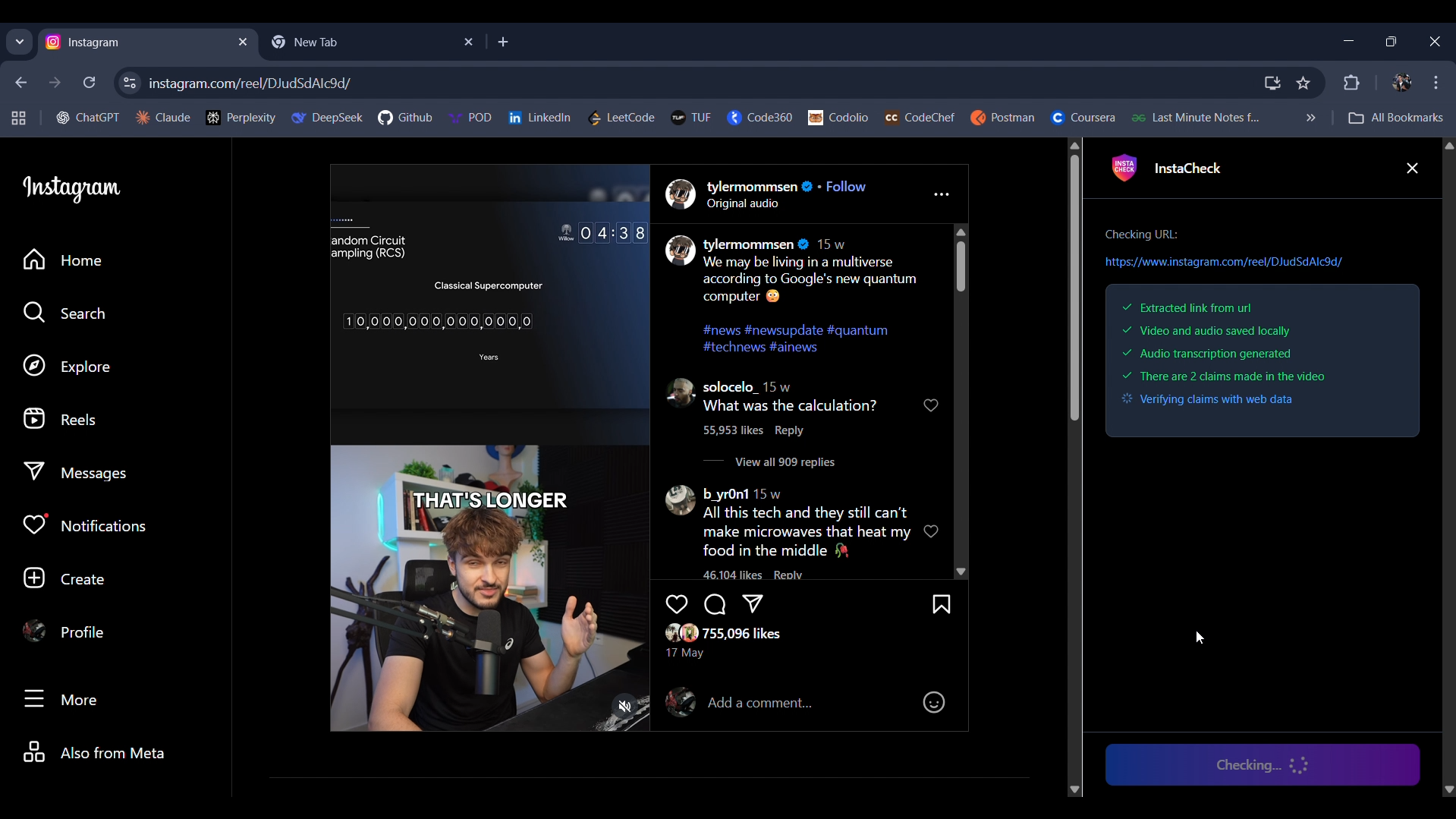Open the More menu in sidebar
Screen dimensions: 1456x819
pyautogui.click(x=60, y=700)
